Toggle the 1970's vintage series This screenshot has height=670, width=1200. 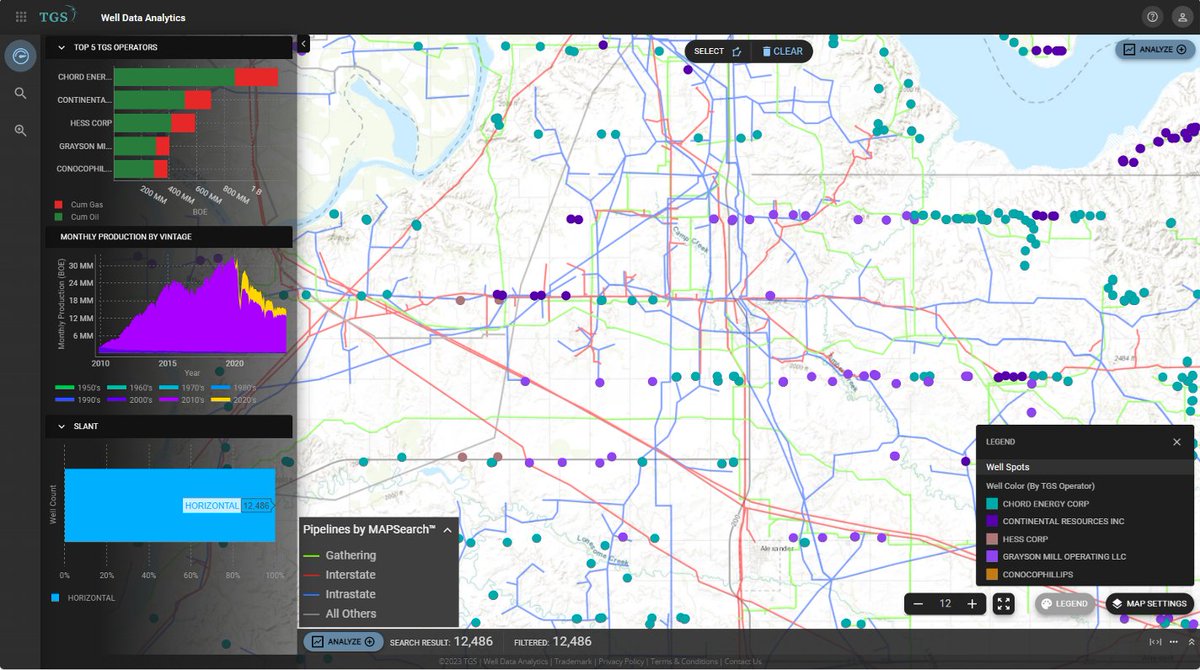coord(181,387)
